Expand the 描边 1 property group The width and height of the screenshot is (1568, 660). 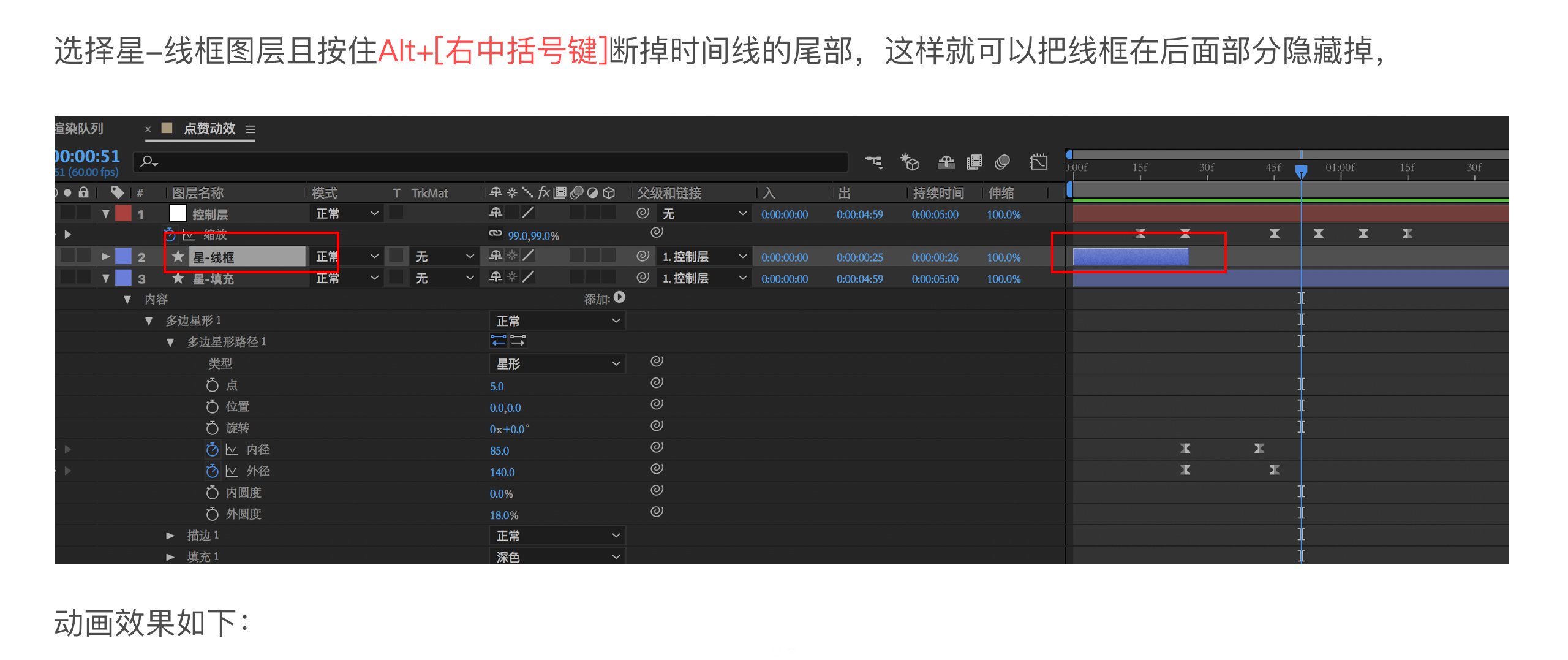(x=170, y=536)
